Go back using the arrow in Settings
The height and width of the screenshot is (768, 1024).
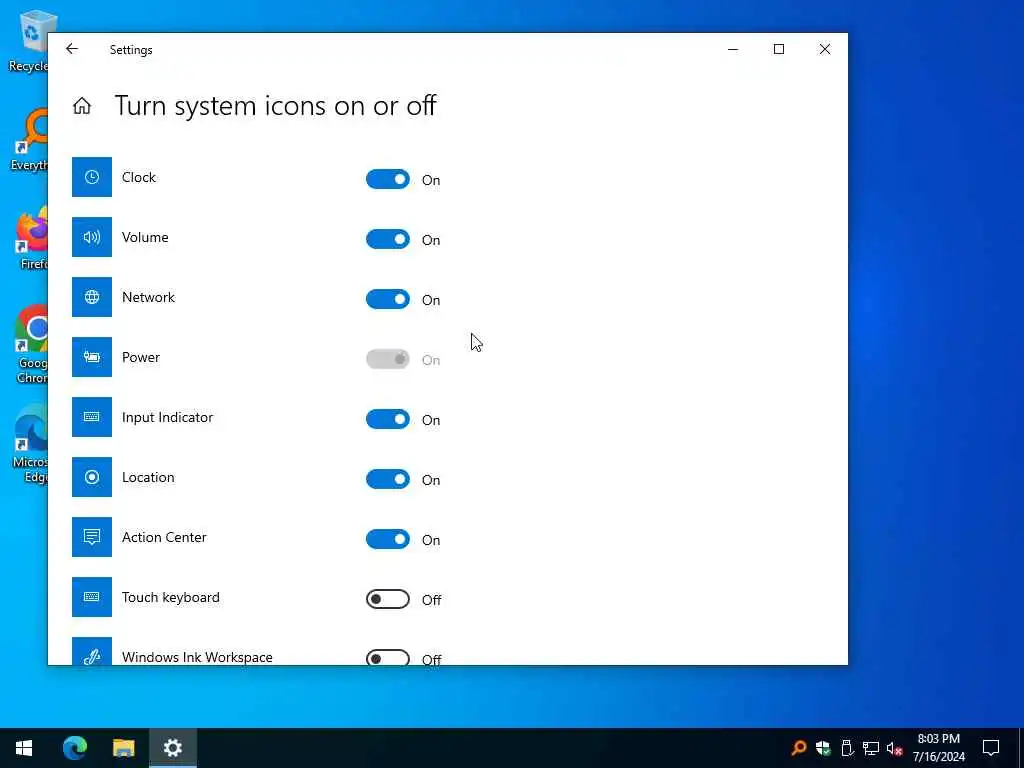[x=72, y=49]
